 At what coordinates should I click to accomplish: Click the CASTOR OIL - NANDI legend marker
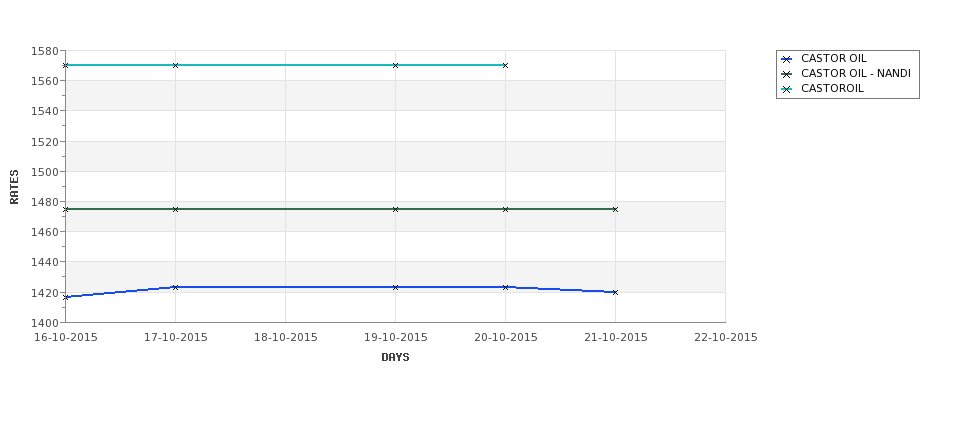click(787, 74)
